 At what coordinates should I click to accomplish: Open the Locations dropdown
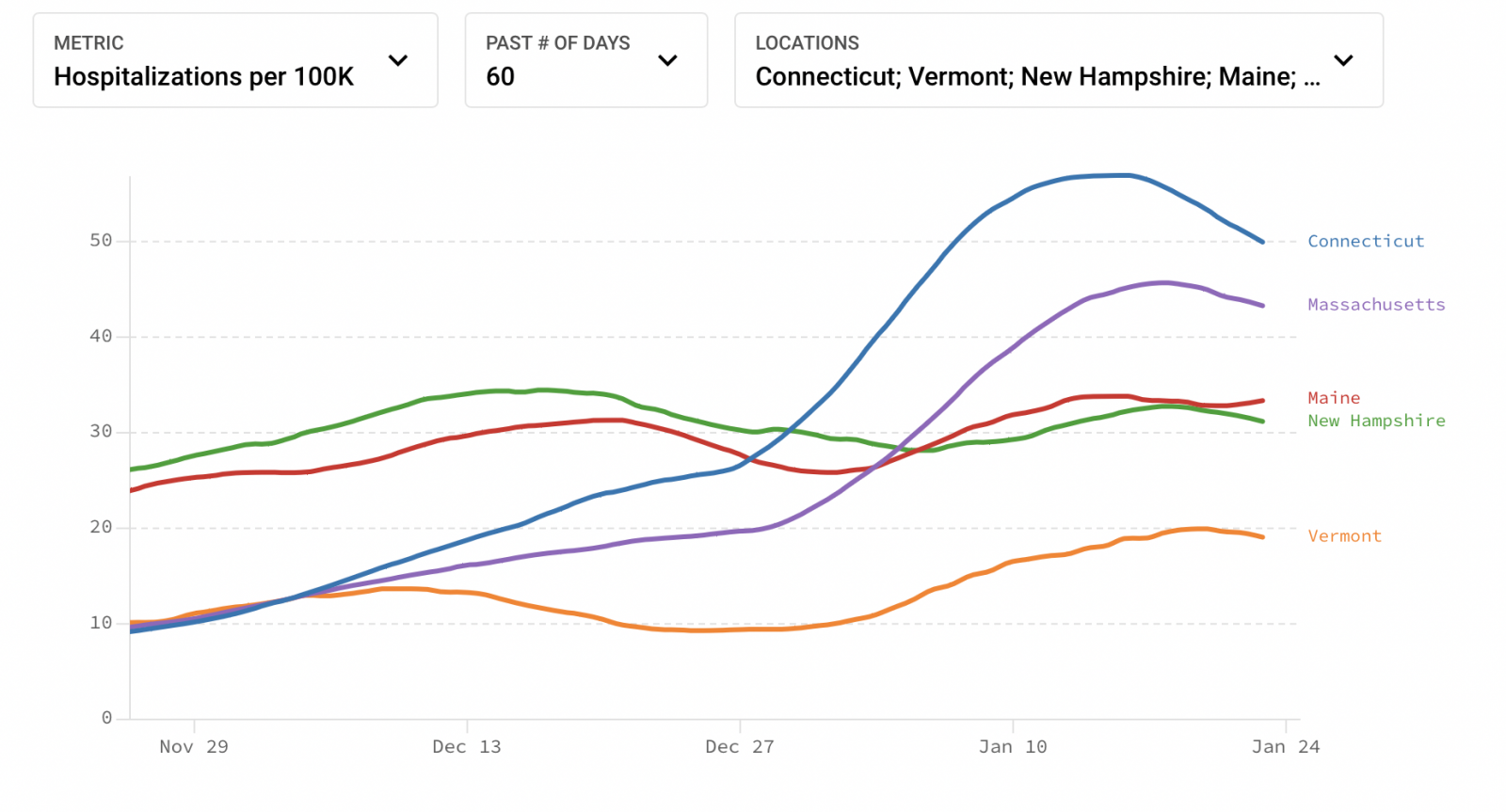pyautogui.click(x=1058, y=60)
